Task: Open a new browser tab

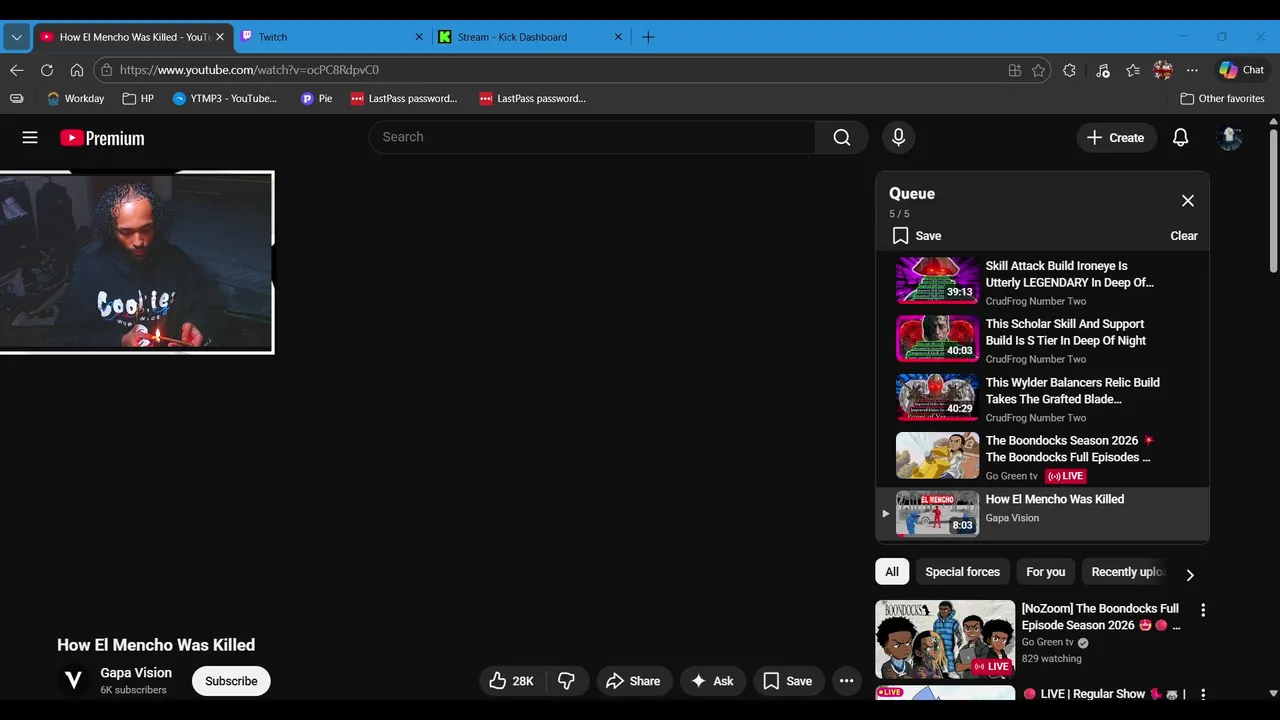Action: 648,37
